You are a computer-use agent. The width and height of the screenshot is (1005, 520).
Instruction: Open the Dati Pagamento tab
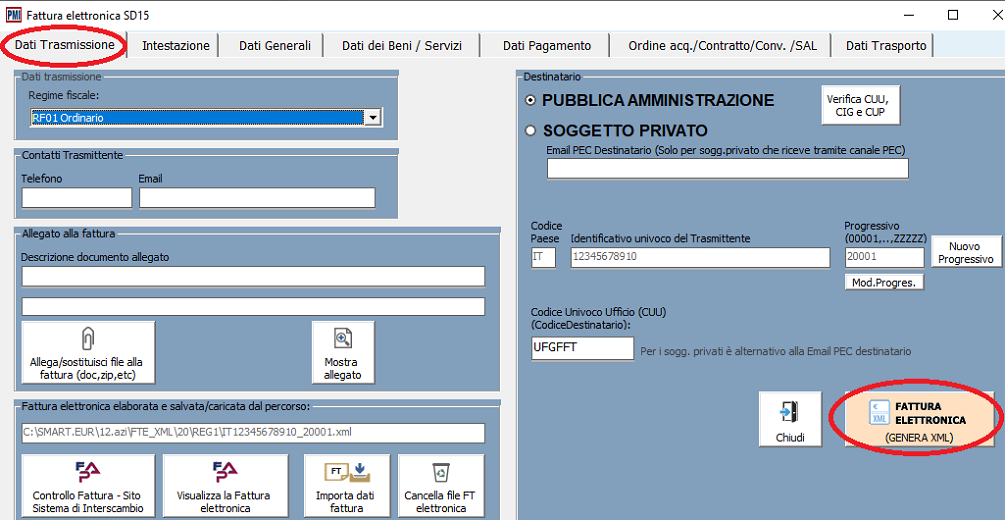[x=547, y=45]
